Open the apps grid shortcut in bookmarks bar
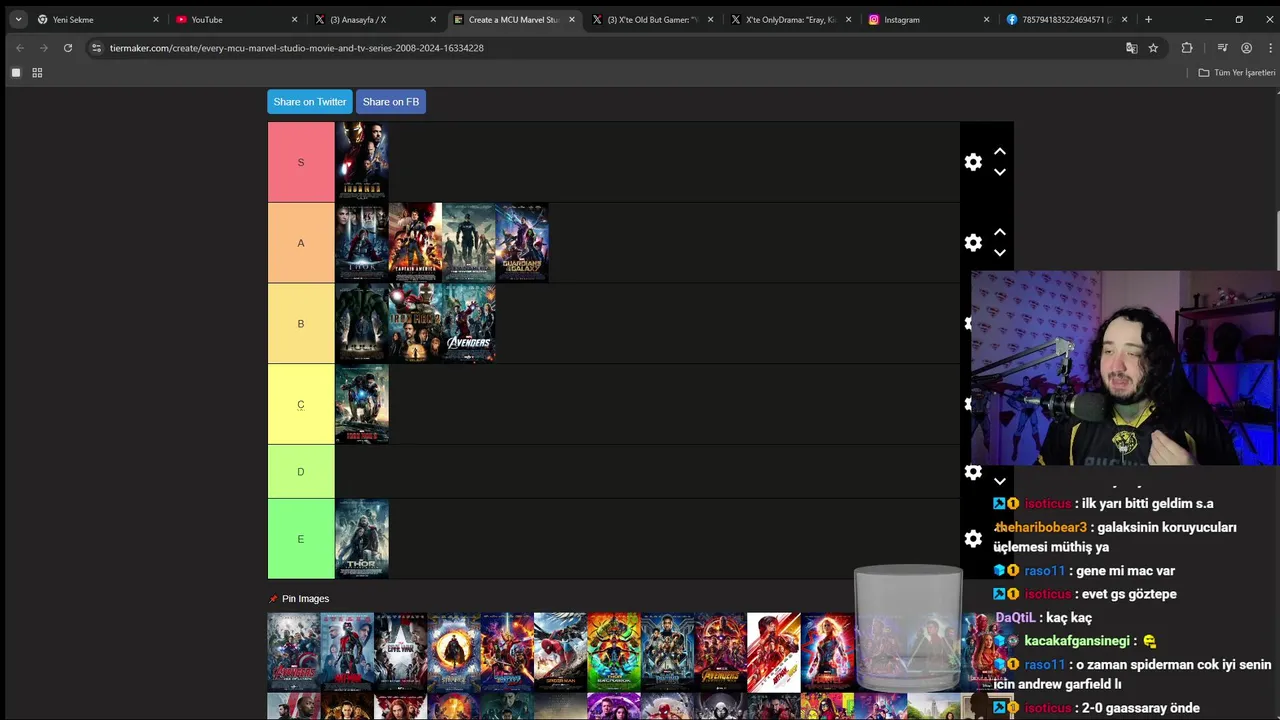This screenshot has height=720, width=1280. [37, 72]
